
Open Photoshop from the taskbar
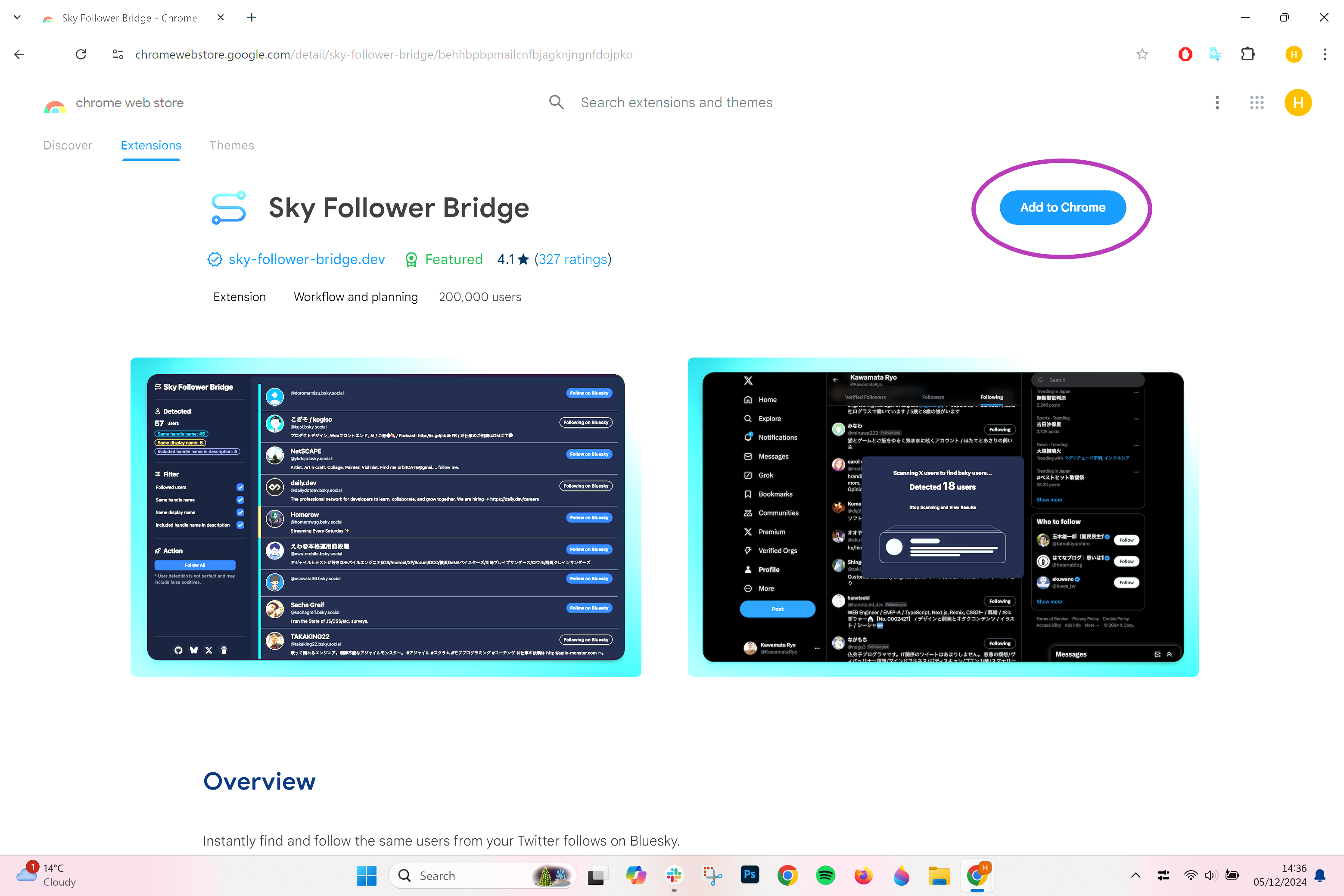[750, 875]
